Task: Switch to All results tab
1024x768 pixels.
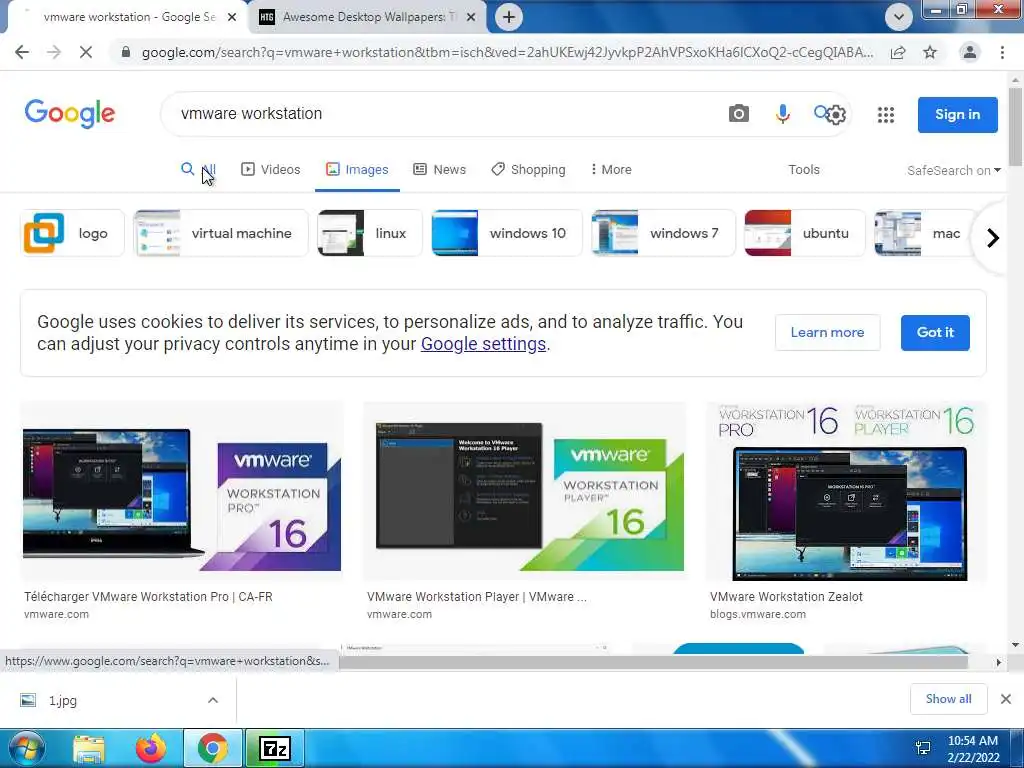Action: click(198, 170)
